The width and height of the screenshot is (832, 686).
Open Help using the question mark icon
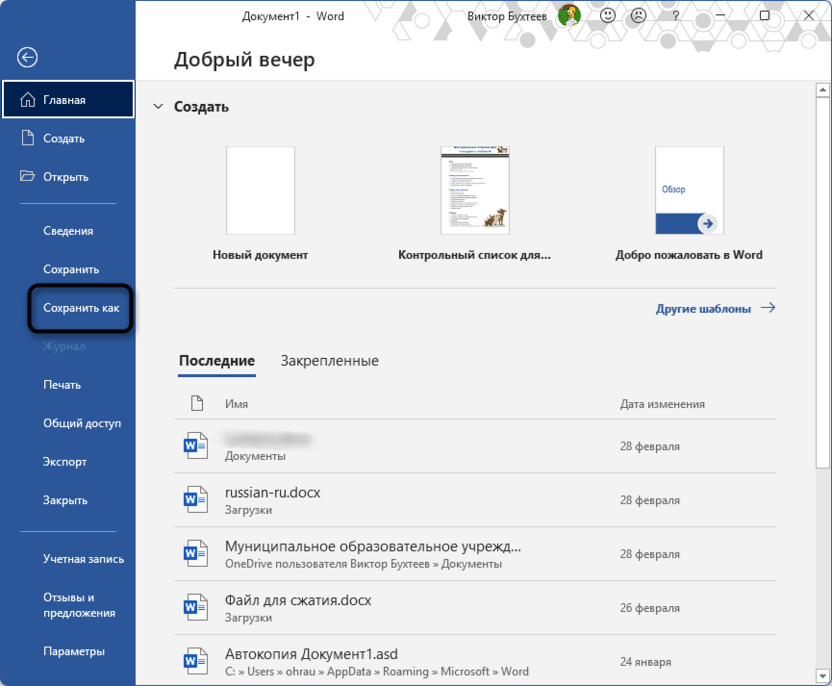coord(674,15)
